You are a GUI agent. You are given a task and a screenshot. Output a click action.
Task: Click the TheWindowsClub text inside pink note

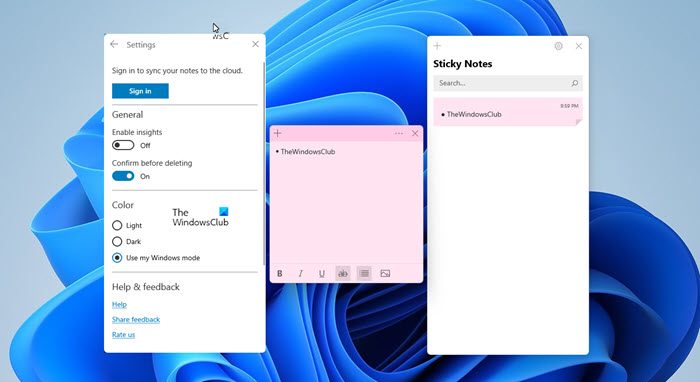point(308,152)
